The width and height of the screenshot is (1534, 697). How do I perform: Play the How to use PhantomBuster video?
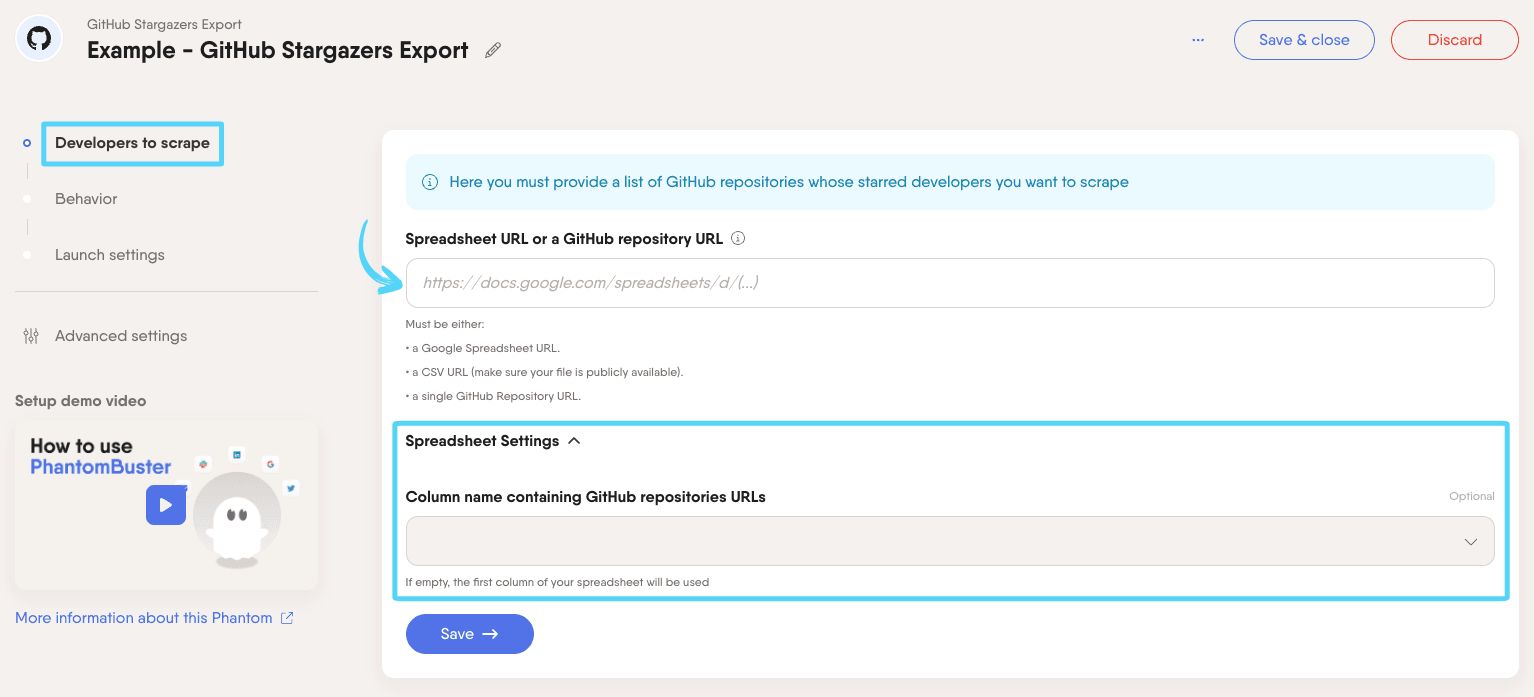(x=166, y=505)
